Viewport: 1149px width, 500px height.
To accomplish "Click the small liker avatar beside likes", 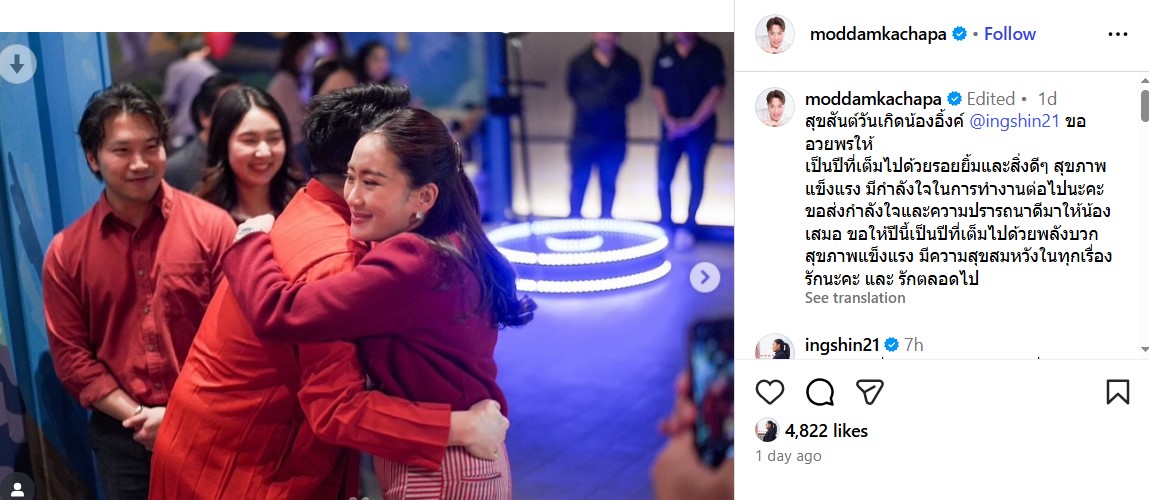I will point(767,430).
